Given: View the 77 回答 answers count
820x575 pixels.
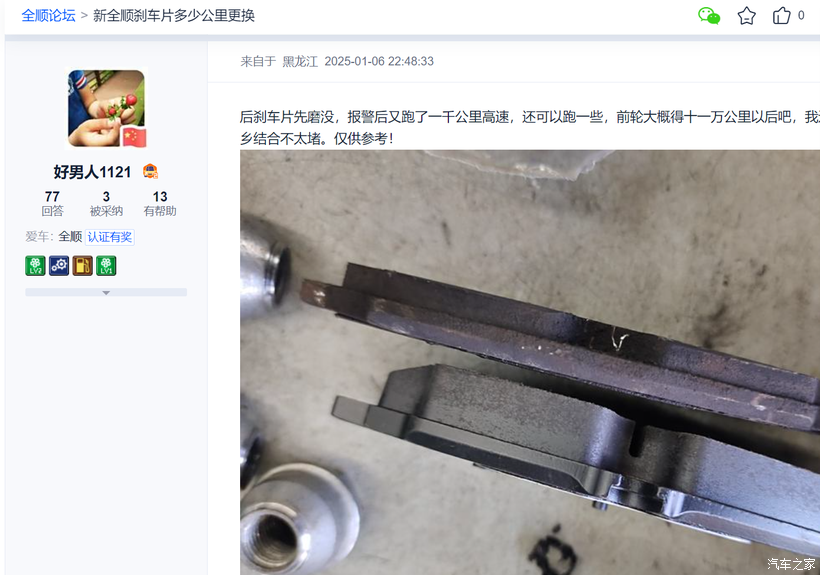Looking at the screenshot, I should 52,203.
